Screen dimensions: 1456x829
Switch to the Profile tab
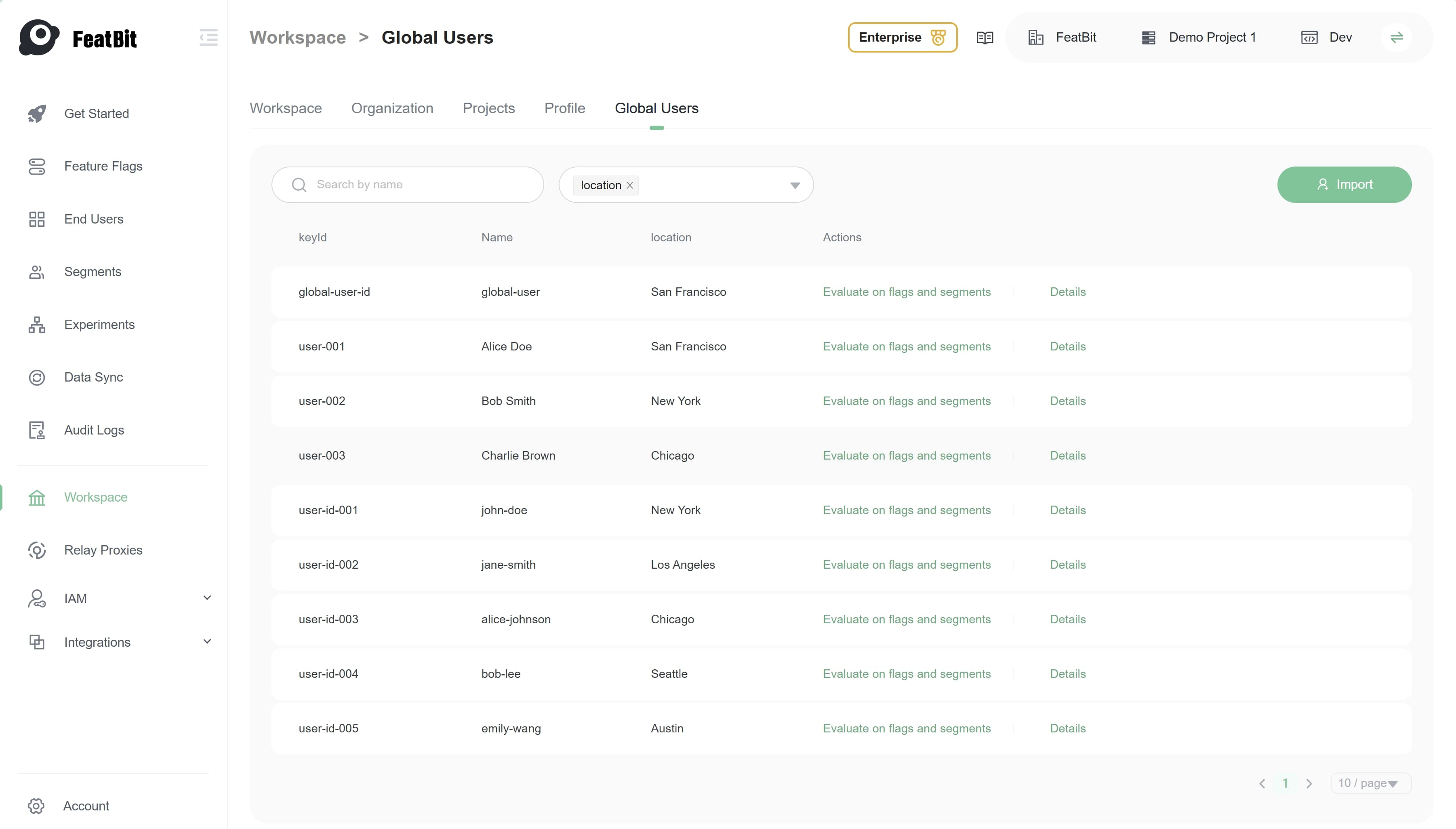coord(564,108)
